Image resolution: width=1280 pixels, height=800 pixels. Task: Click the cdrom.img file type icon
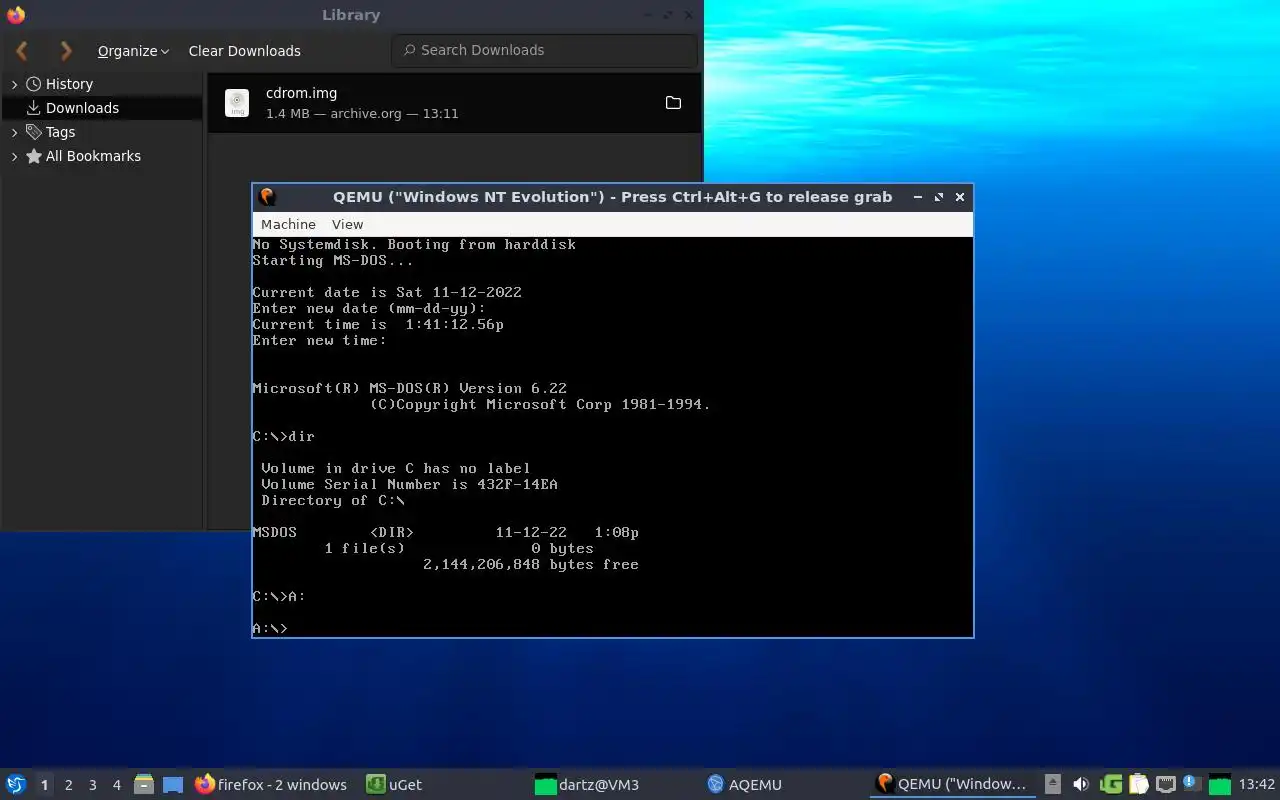[x=237, y=103]
